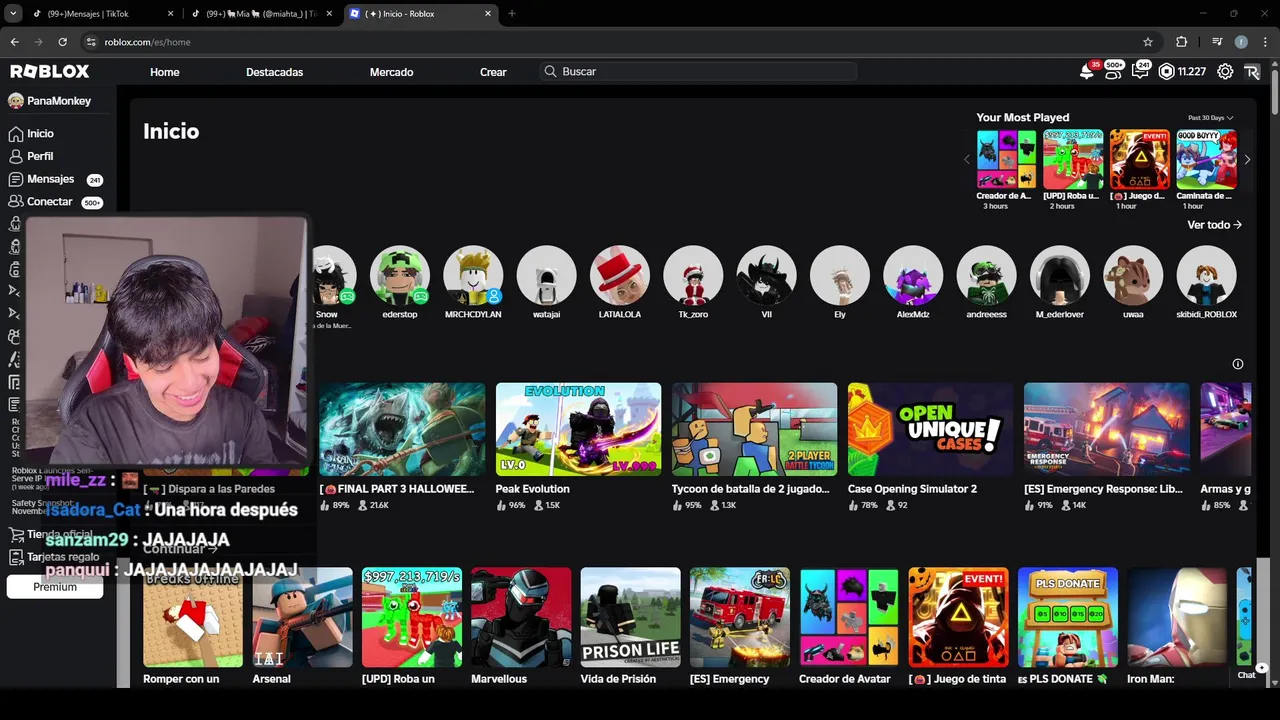This screenshot has width=1280, height=720.
Task: Open the tab search dropdown arrow
Action: tap(14, 14)
